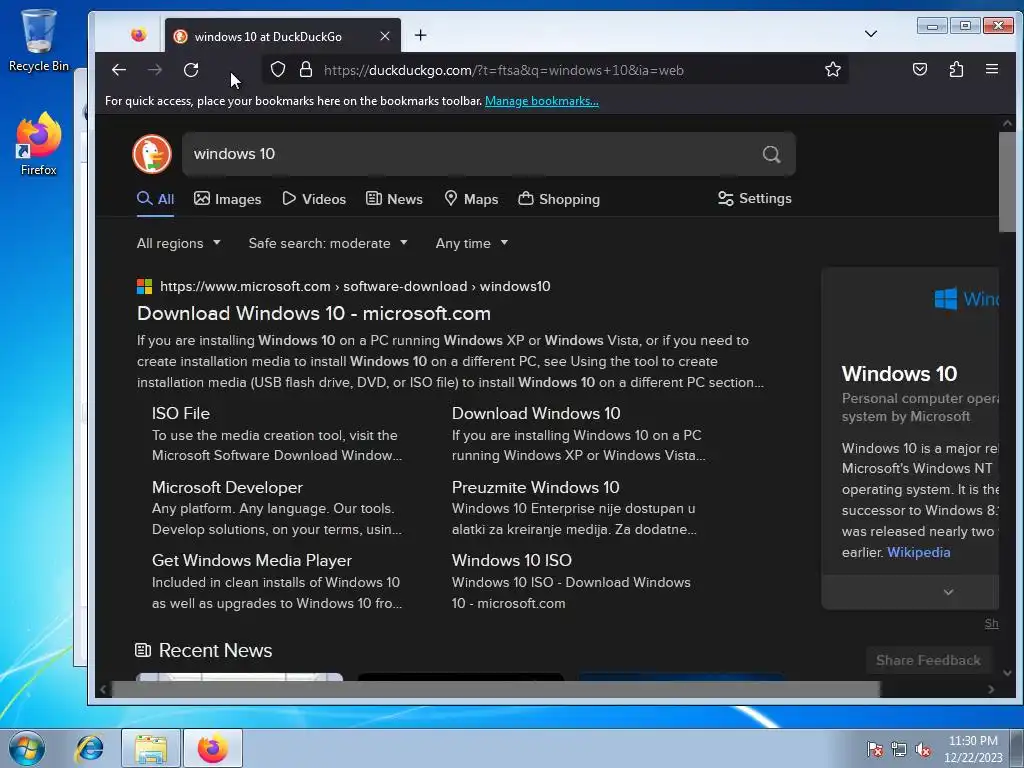Open Windows Explorer from taskbar
Viewport: 1024px width, 768px height.
[x=151, y=748]
